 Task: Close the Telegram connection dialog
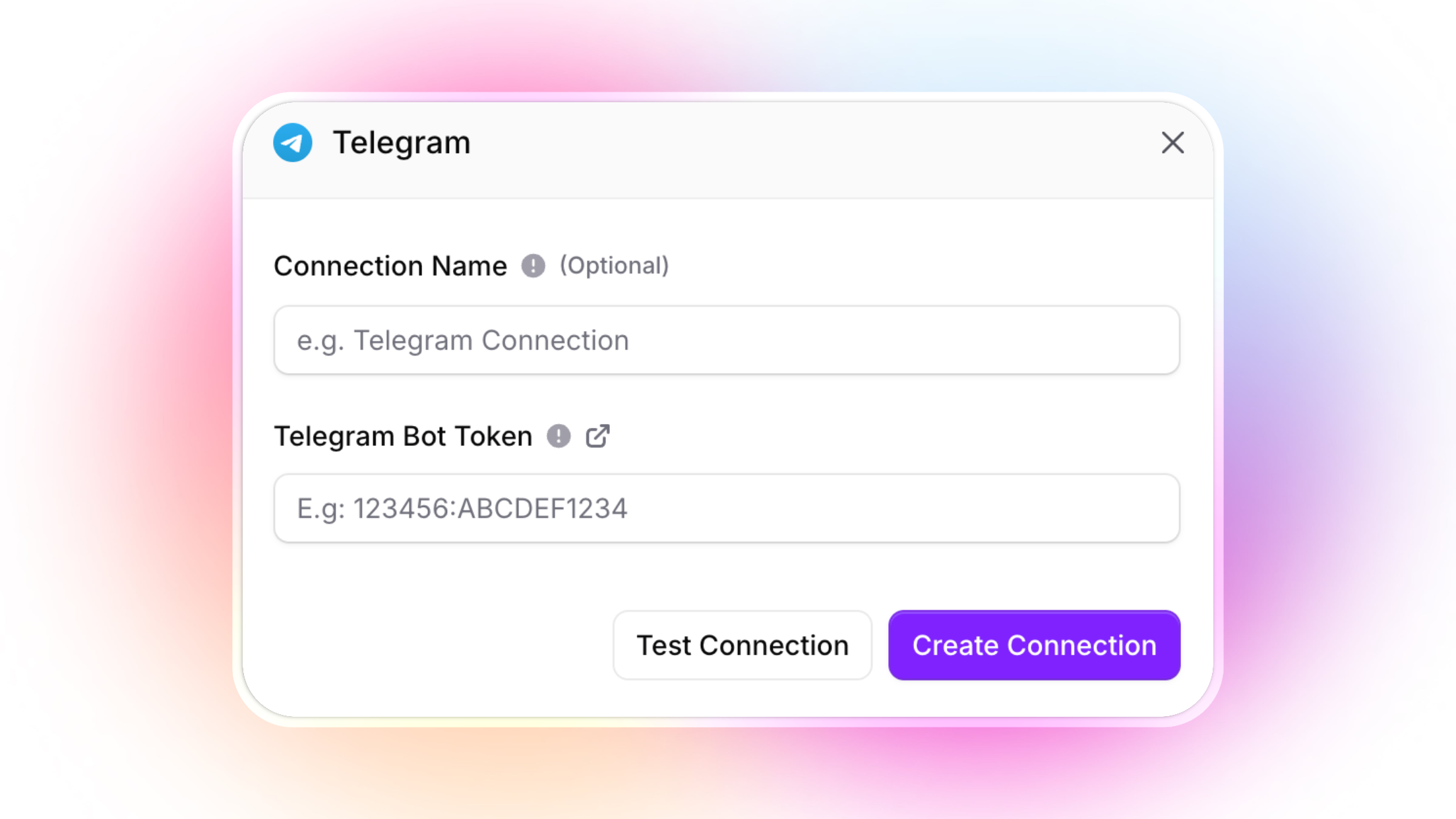pyautogui.click(x=1172, y=142)
